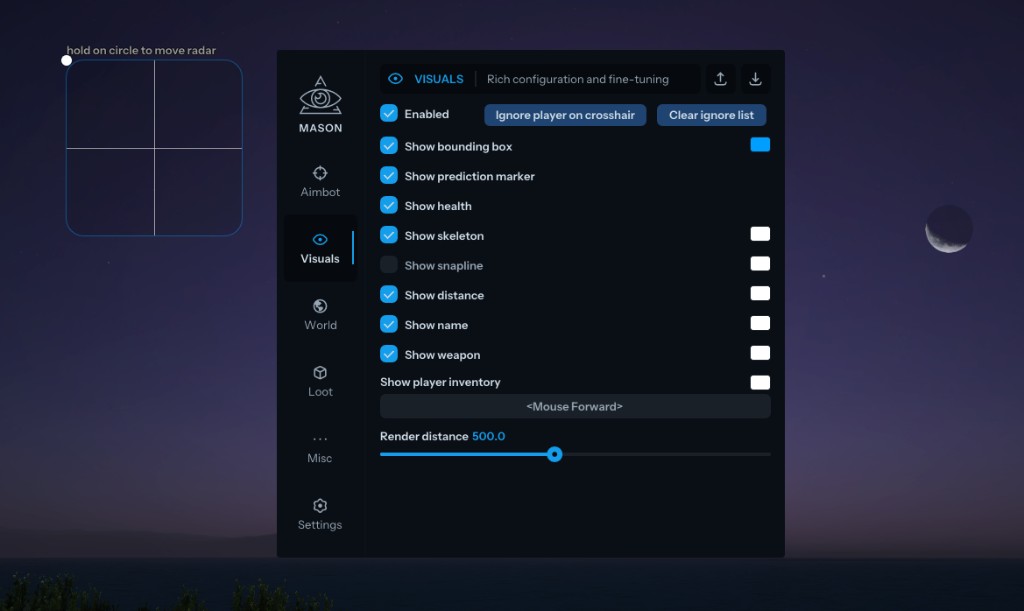Click the MASON eye-pyramid logo
Screen dimensions: 1024x611
(320, 97)
